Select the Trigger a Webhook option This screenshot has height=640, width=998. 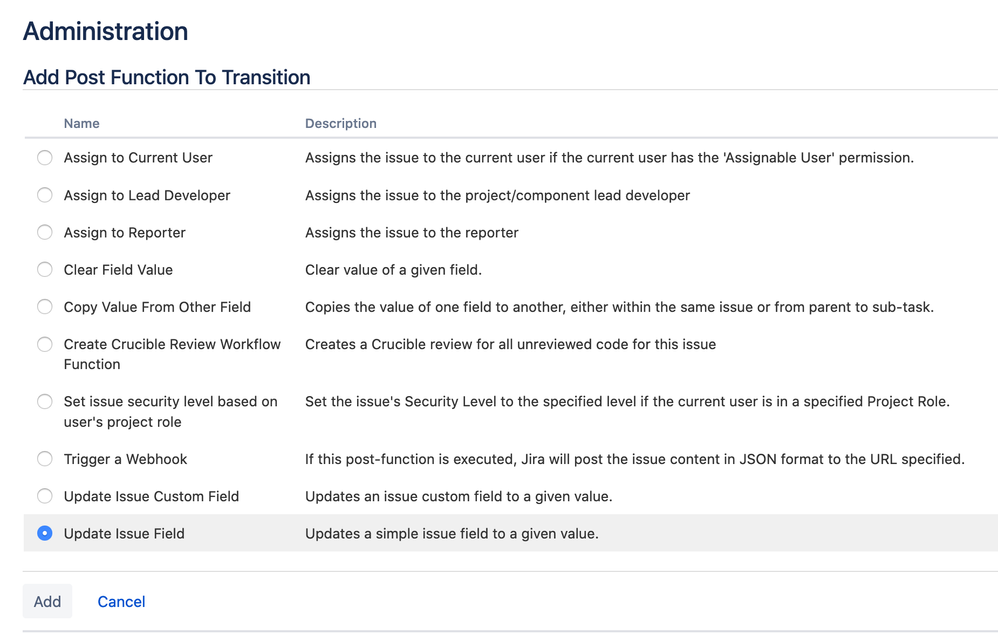[44, 458]
